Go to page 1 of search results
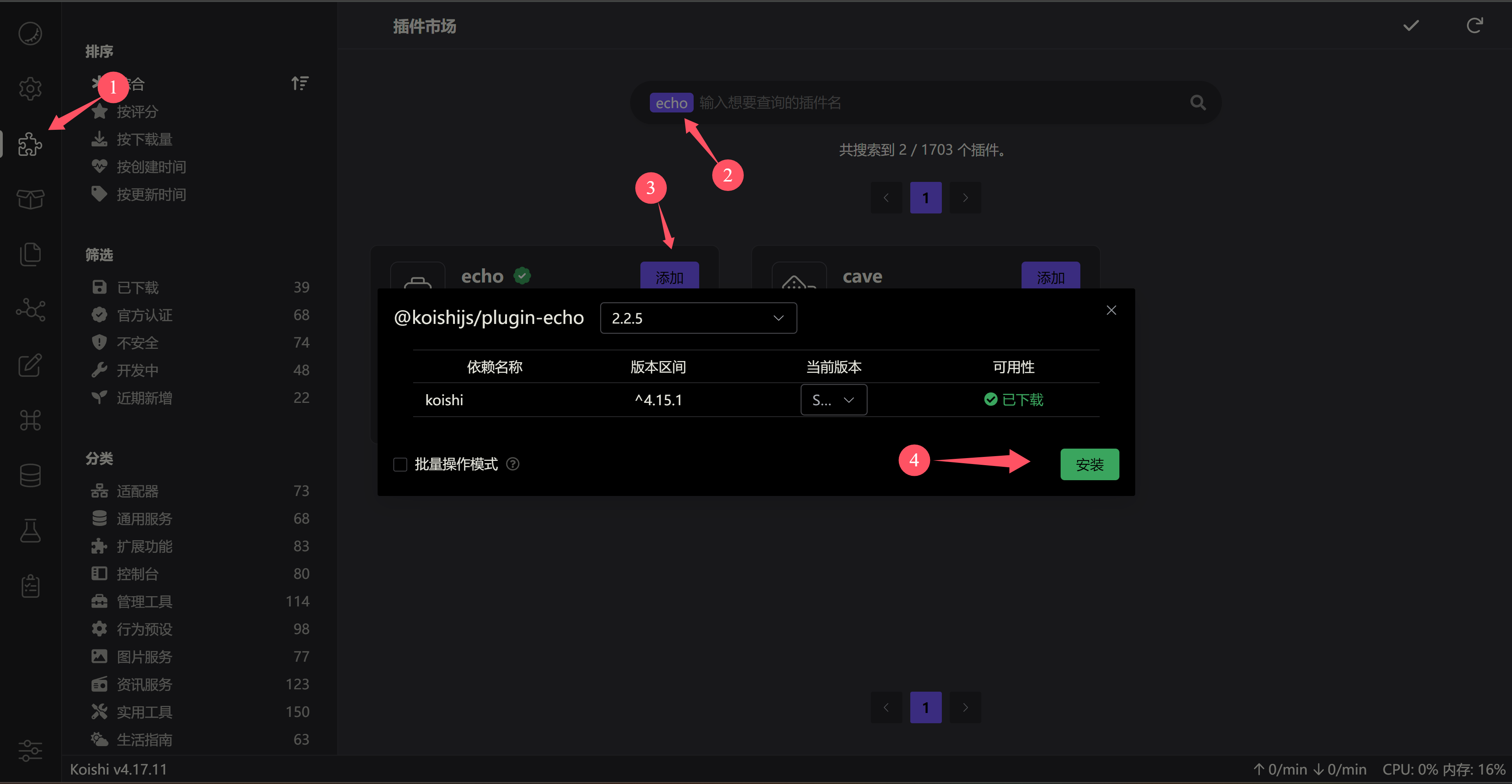Viewport: 1512px width, 784px height. tap(926, 198)
